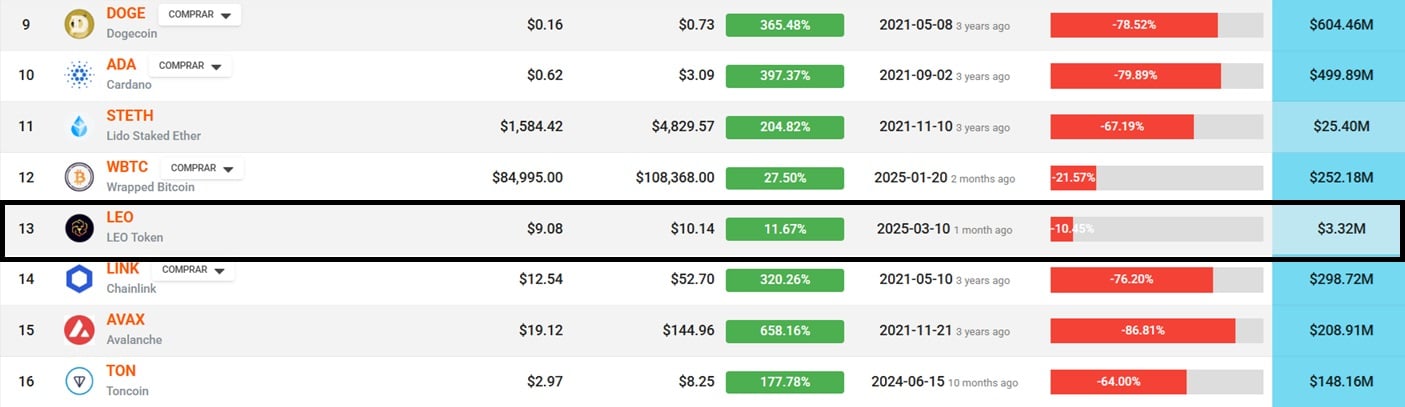Click the Cardano ADA logo icon

pyautogui.click(x=79, y=75)
